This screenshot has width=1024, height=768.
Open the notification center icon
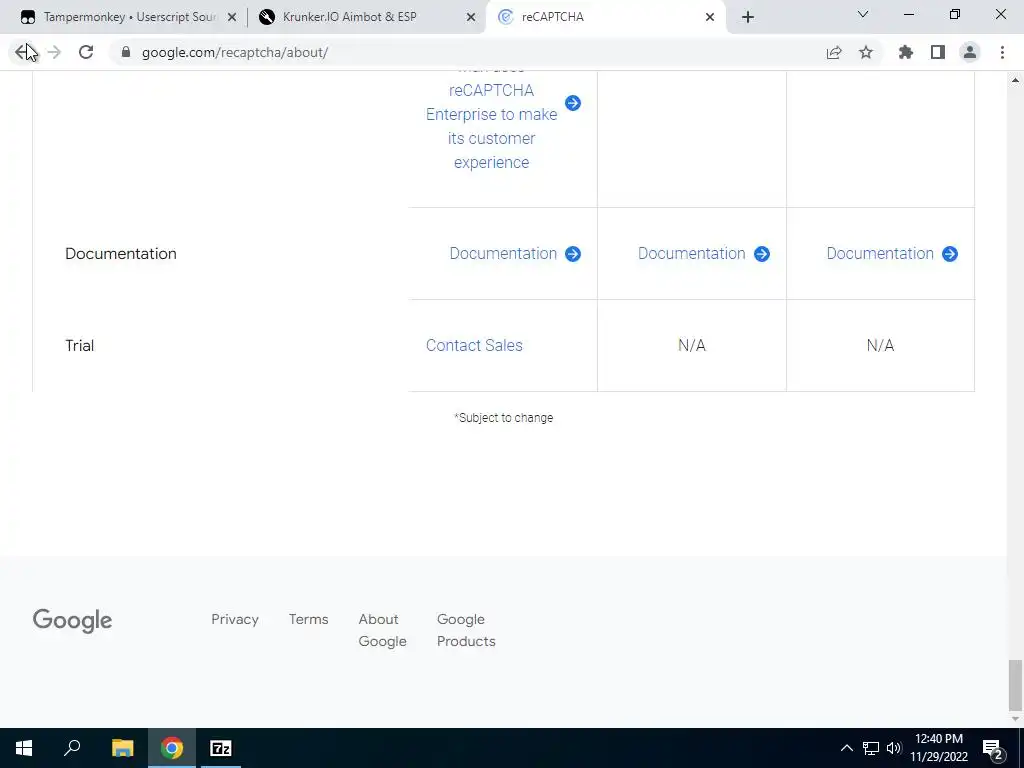(x=993, y=748)
